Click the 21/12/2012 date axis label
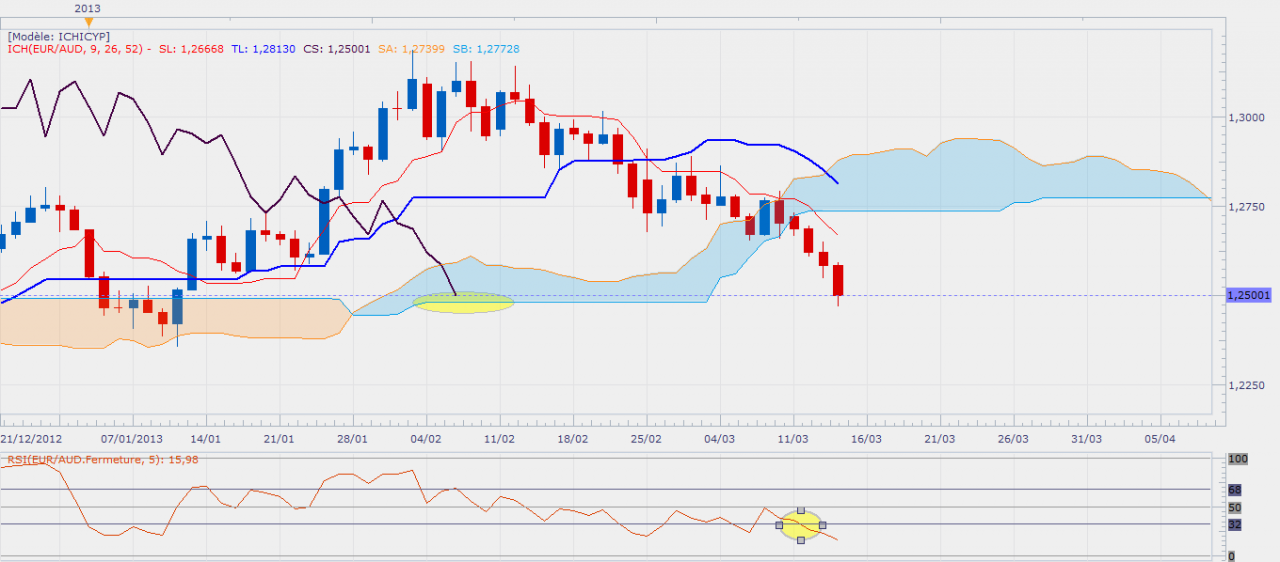The height and width of the screenshot is (562, 1280). 31,439
